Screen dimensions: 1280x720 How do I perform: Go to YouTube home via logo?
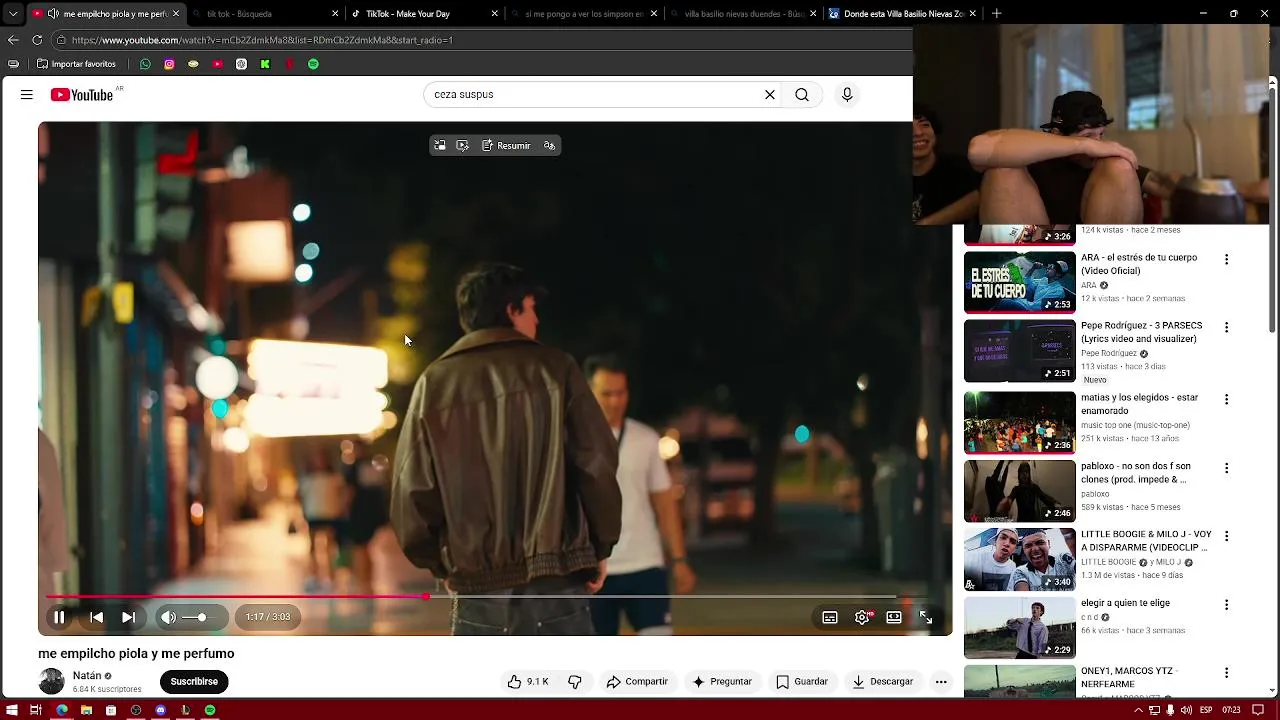click(83, 94)
